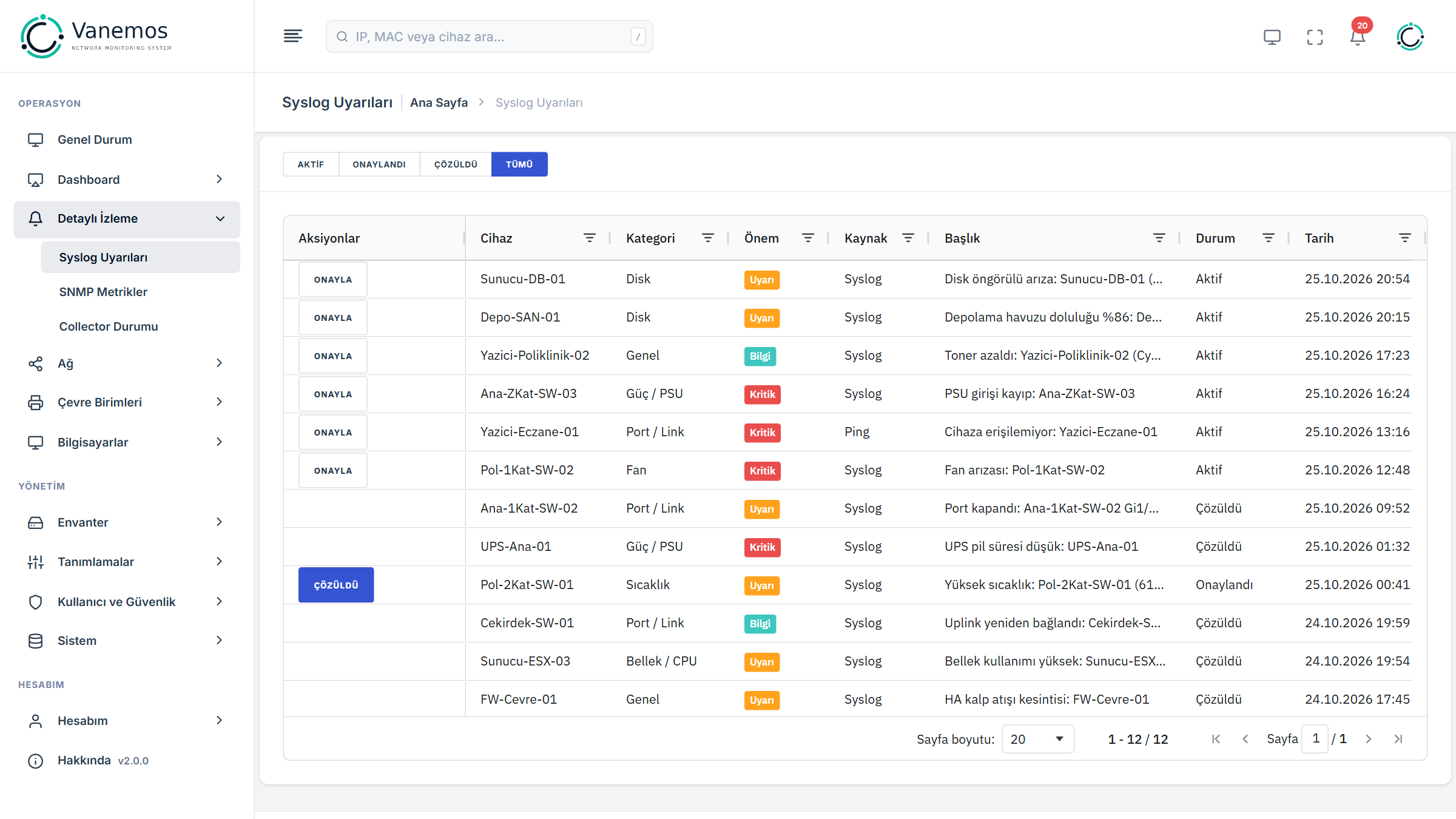Focus the IP, MAC device search field
This screenshot has height=819, width=1456.
pyautogui.click(x=489, y=37)
